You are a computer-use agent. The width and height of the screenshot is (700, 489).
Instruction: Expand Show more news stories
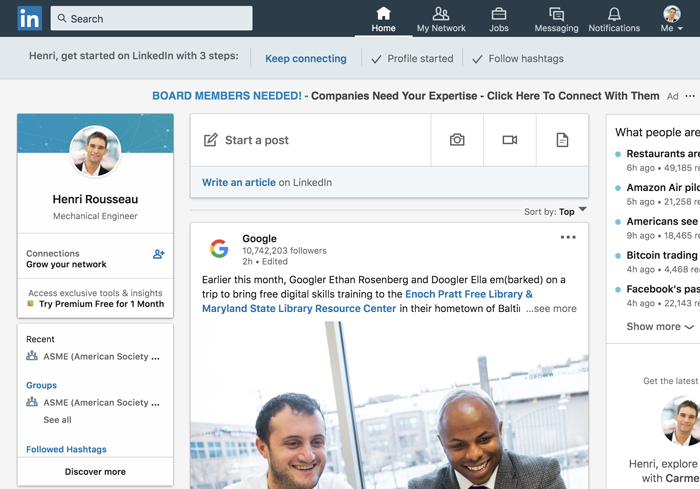pos(659,327)
